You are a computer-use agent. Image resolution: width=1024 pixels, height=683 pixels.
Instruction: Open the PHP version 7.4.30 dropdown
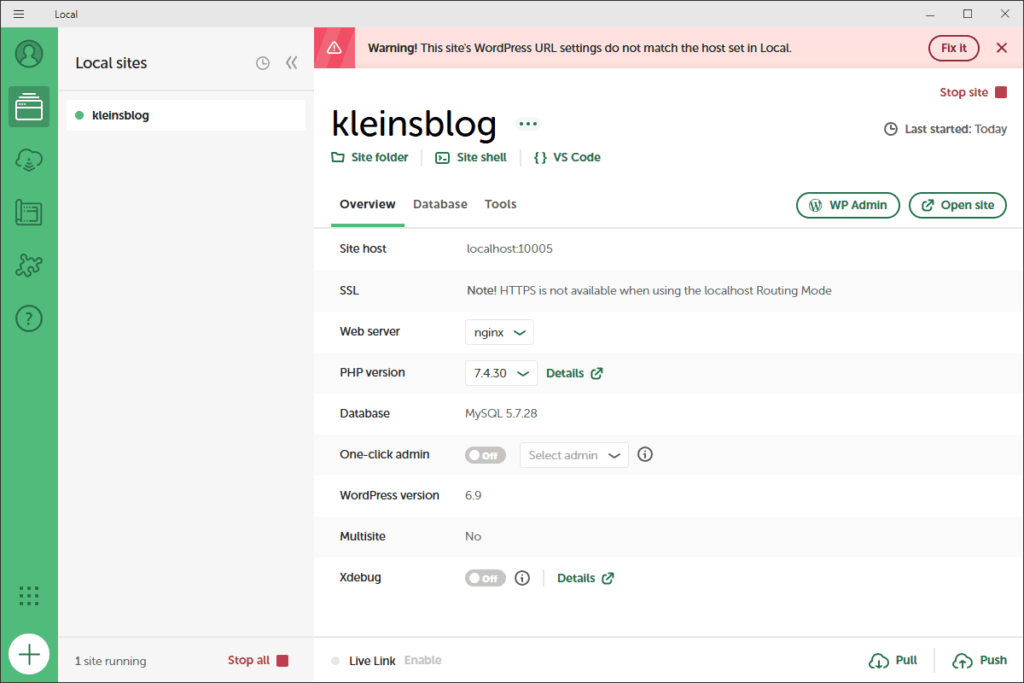[501, 373]
